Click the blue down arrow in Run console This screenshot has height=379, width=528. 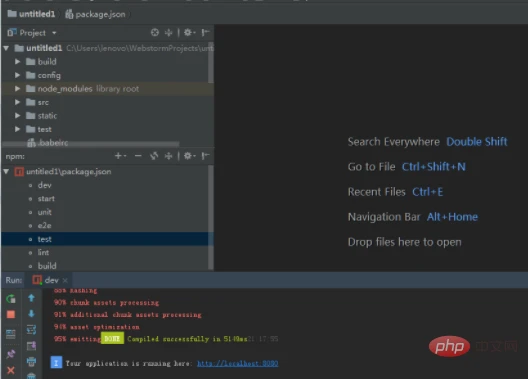click(31, 314)
